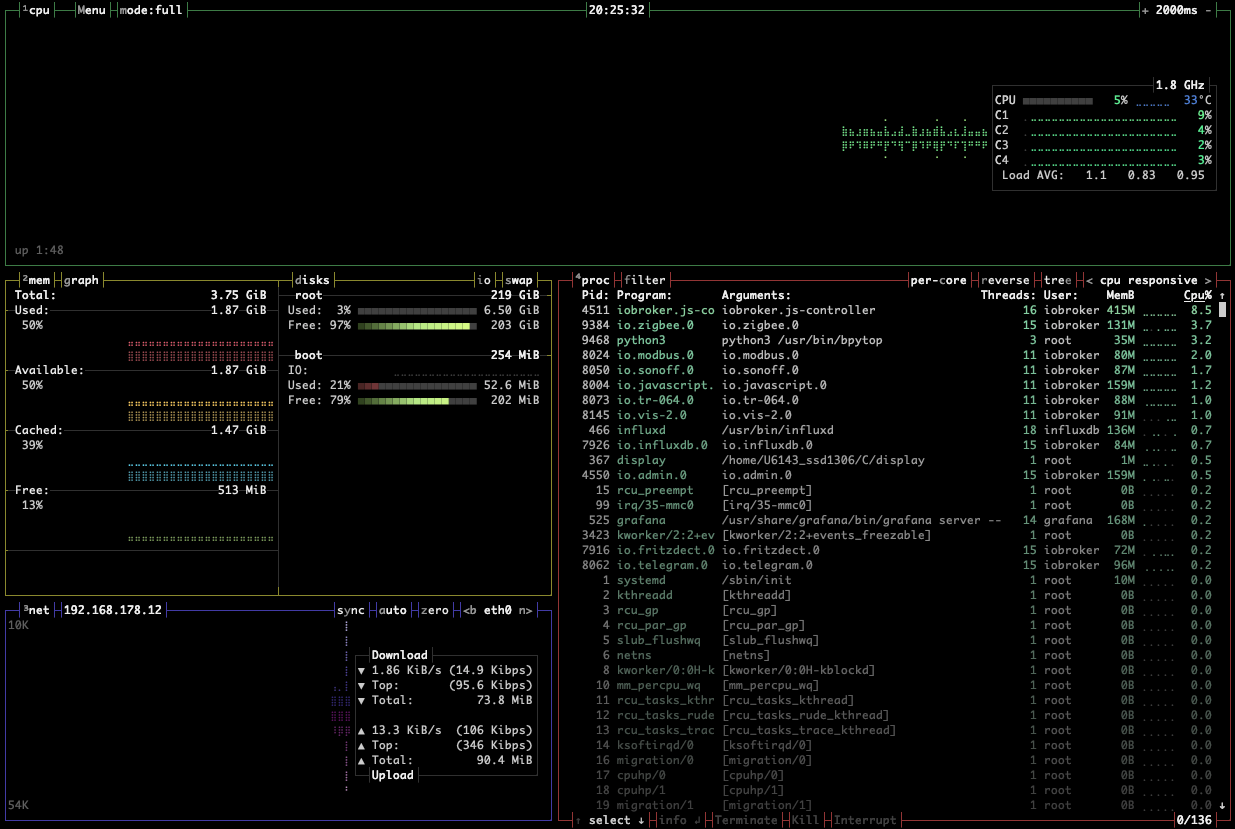Open the Menu at top of cpu box
Screen dimensions: 1235x829
coord(91,10)
